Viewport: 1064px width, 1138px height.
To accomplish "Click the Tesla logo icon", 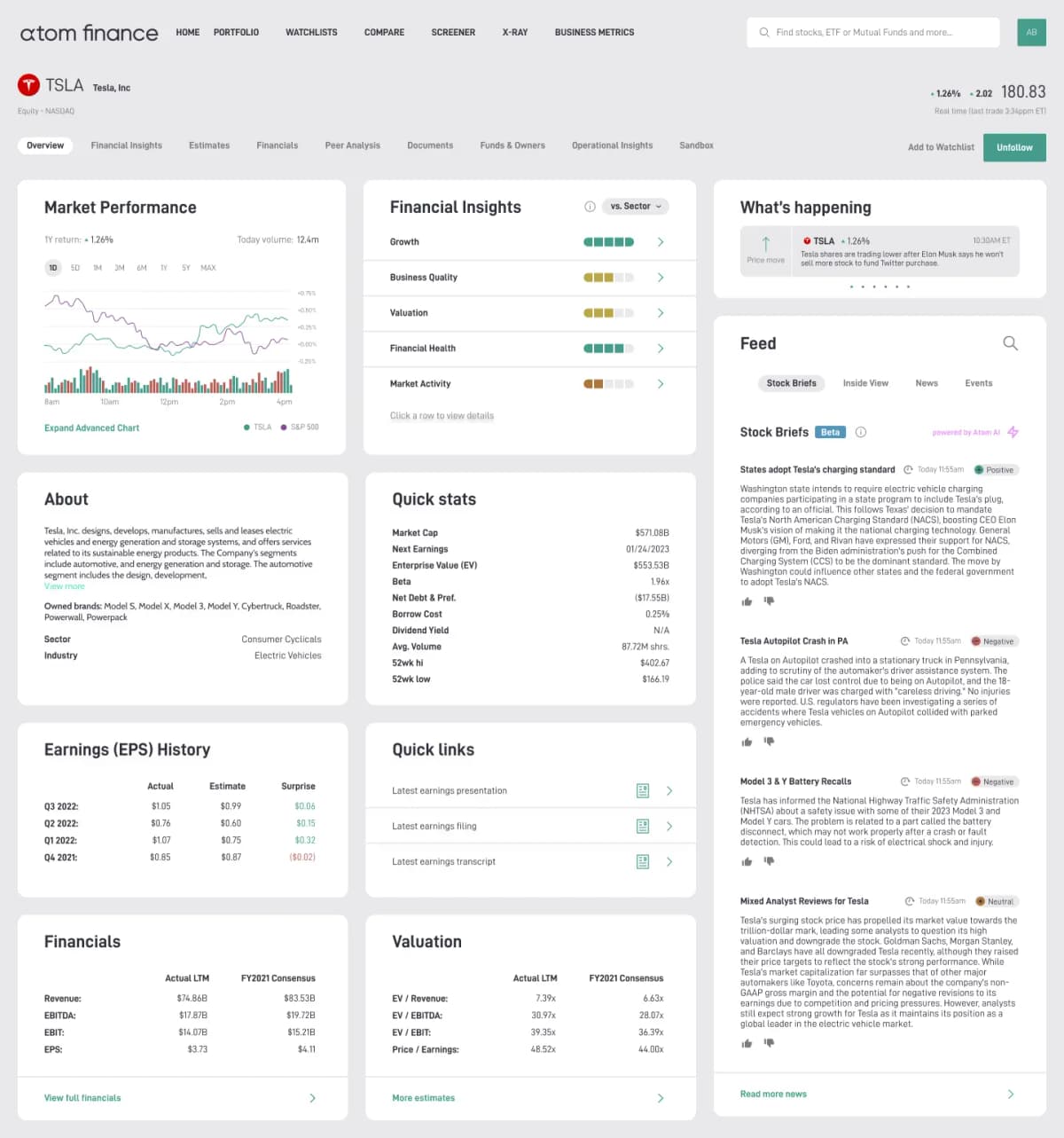I will point(29,85).
